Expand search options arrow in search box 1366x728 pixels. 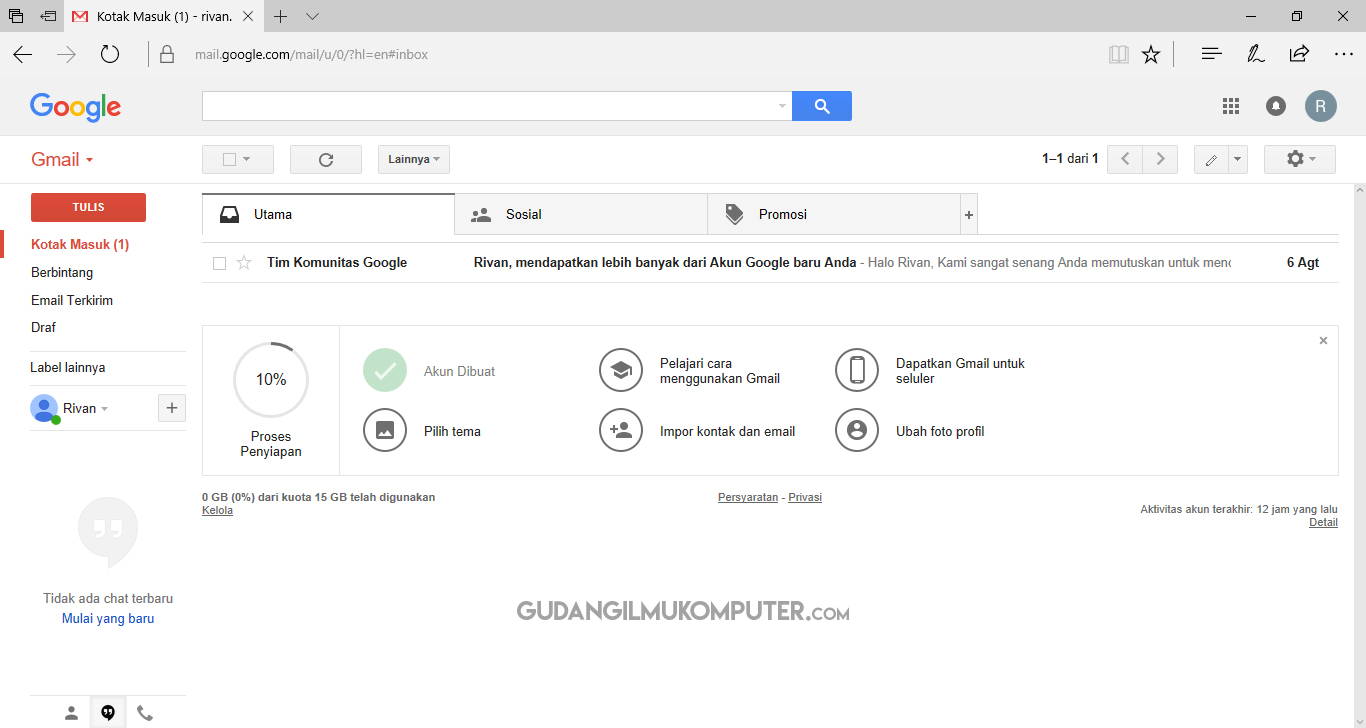pyautogui.click(x=782, y=106)
